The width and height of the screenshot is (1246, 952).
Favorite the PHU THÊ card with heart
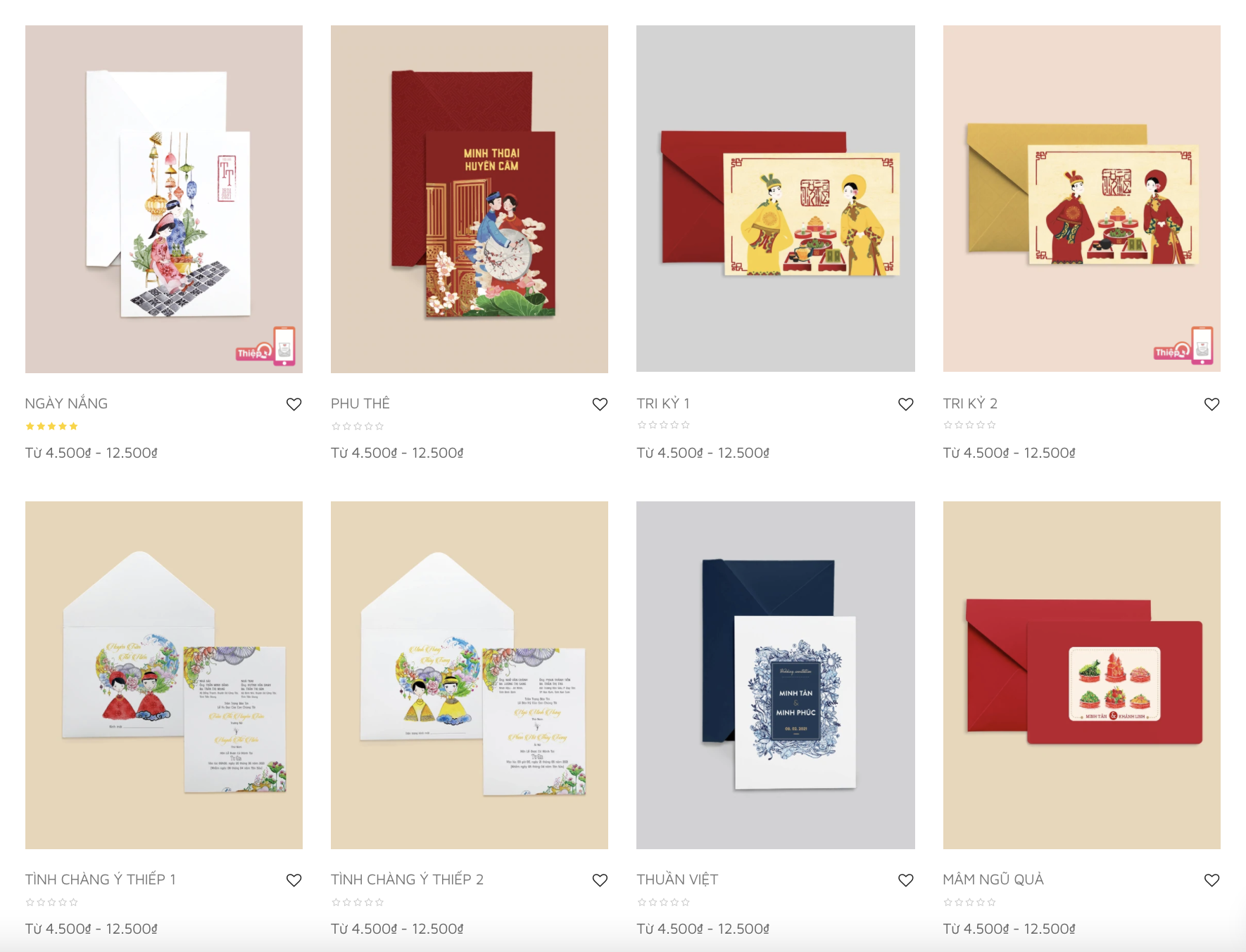[x=600, y=404]
